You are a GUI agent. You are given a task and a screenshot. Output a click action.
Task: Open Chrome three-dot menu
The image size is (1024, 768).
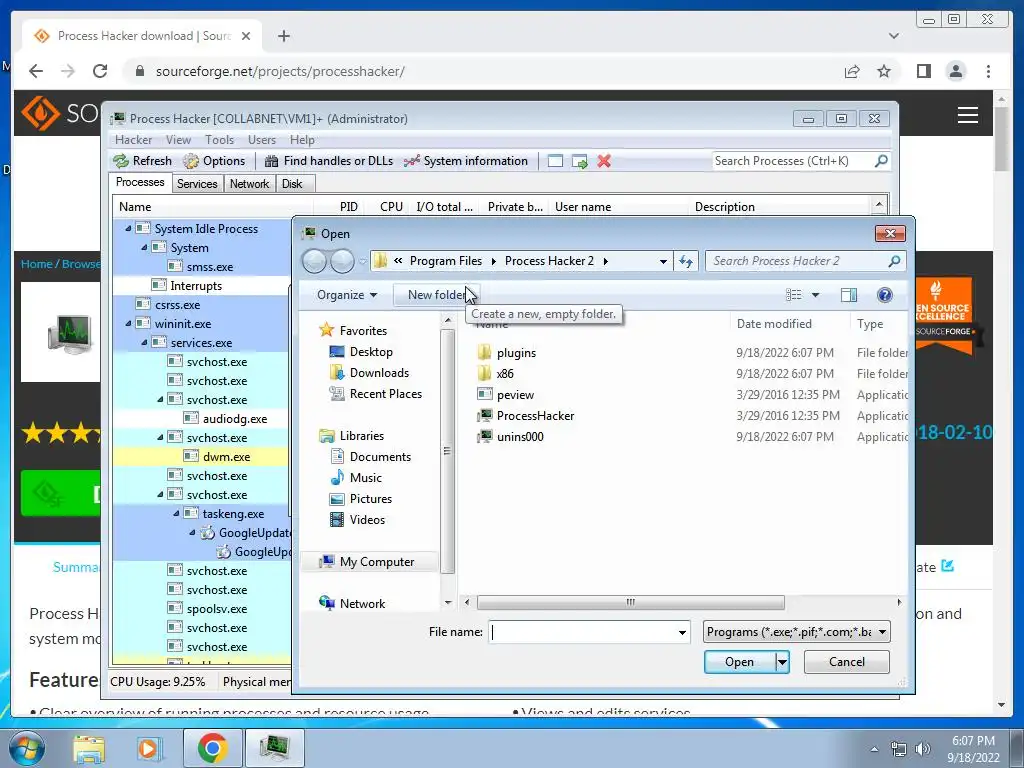[x=988, y=71]
